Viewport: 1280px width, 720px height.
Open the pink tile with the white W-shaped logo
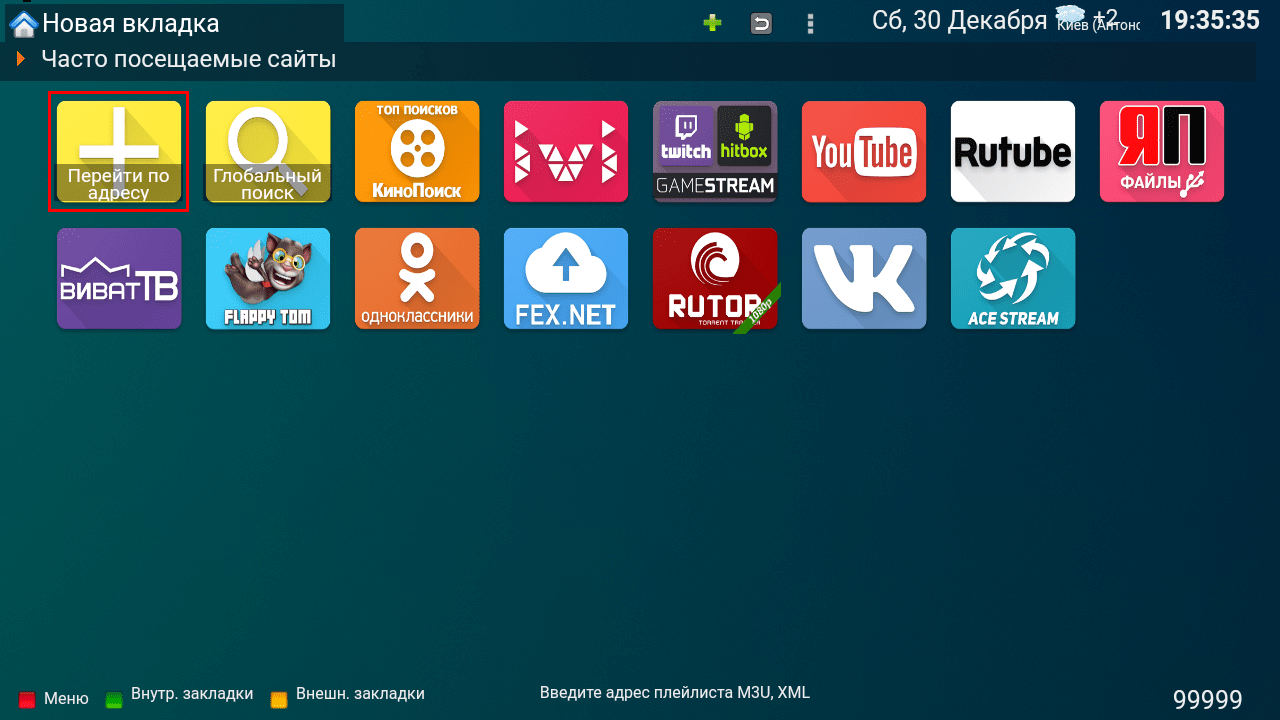tap(566, 151)
